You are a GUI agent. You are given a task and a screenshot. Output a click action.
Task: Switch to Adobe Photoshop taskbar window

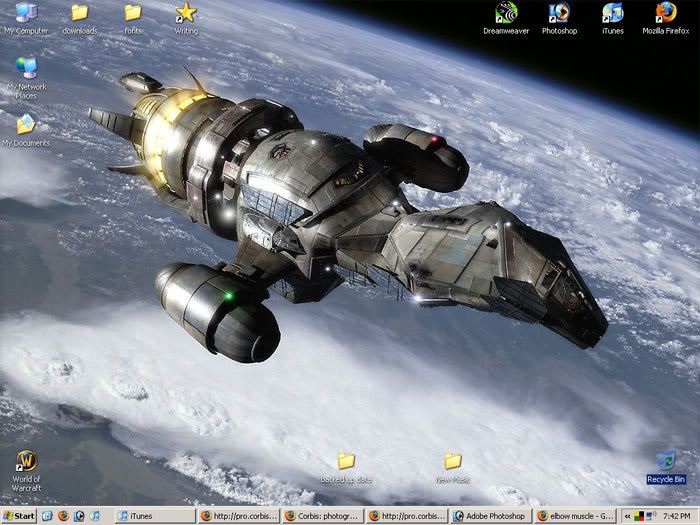(489, 516)
